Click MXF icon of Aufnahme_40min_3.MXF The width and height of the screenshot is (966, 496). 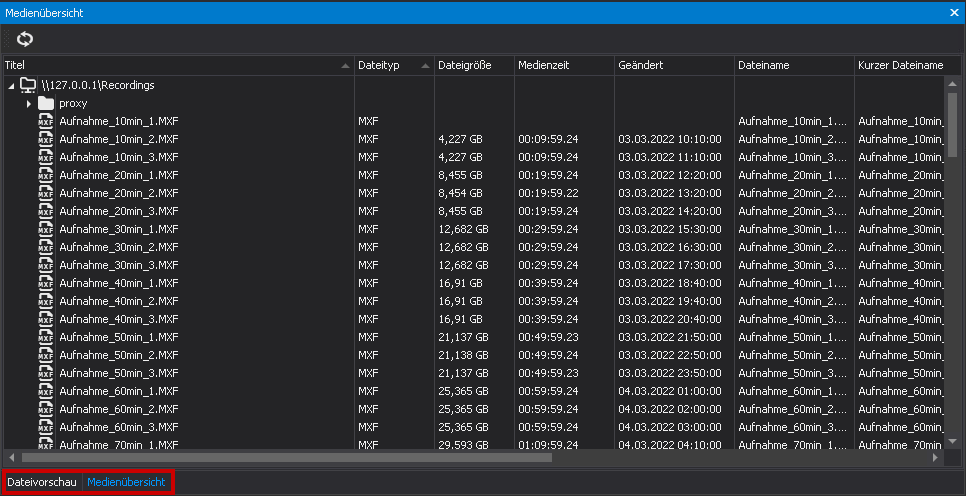coord(46,320)
